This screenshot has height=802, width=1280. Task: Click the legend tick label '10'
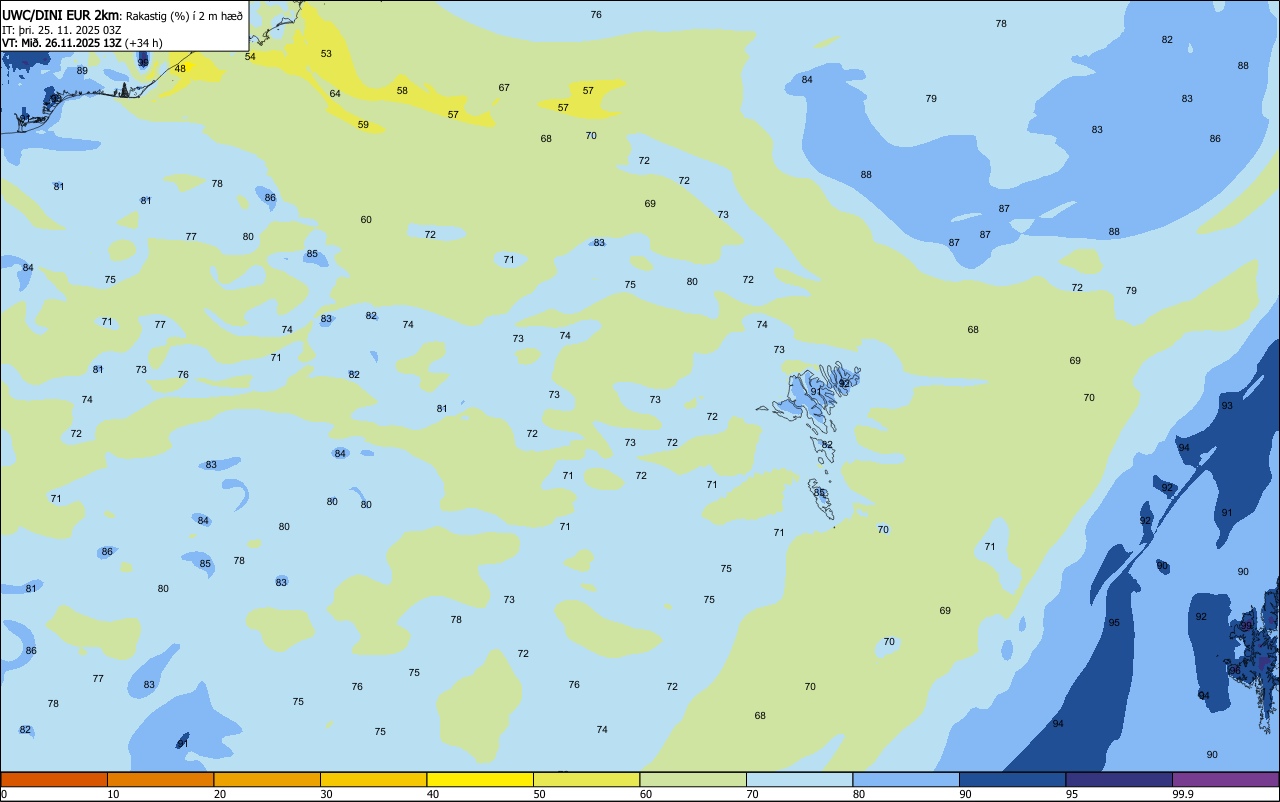click(113, 794)
